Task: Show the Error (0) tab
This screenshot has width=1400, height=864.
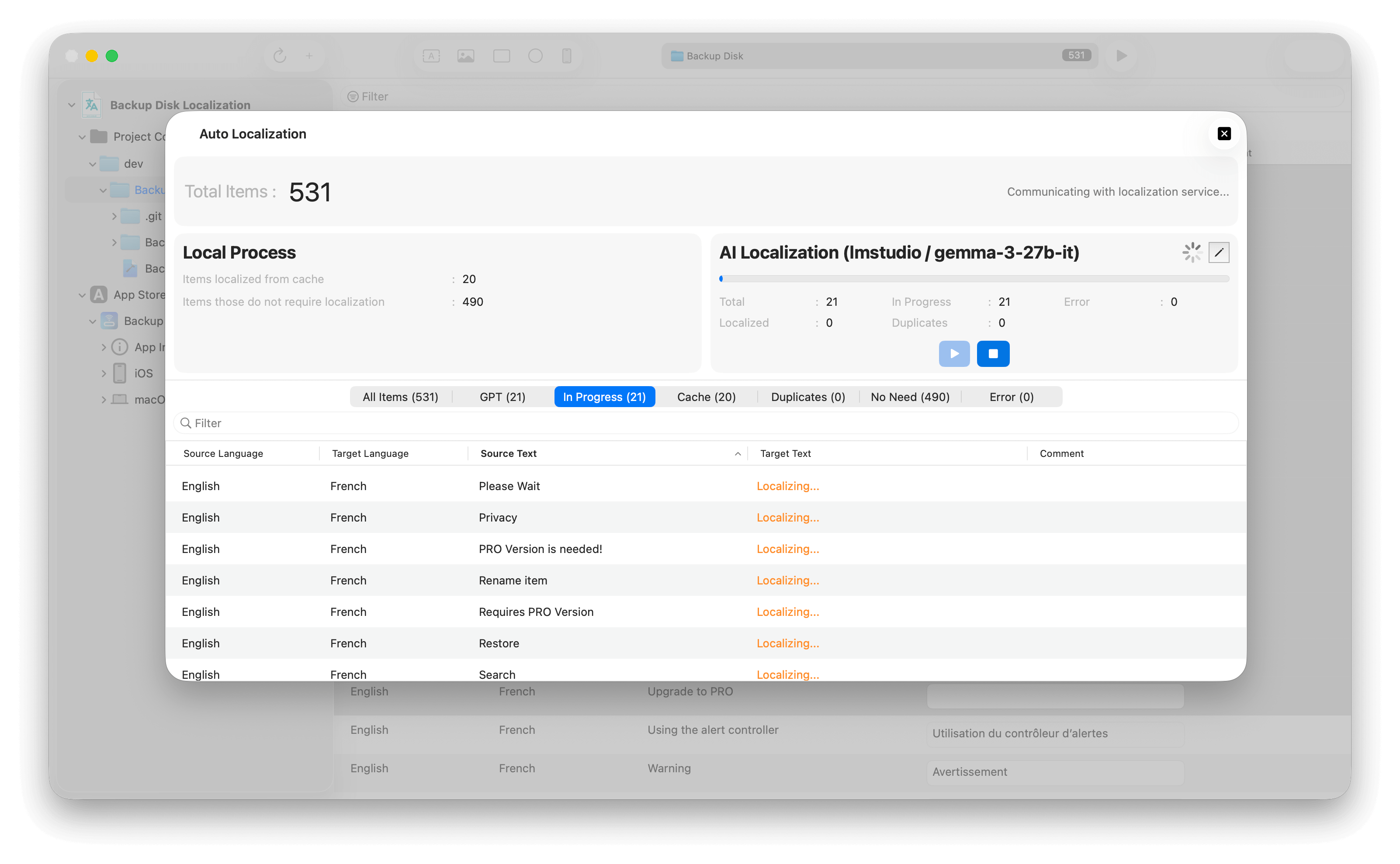Action: coord(1011,397)
